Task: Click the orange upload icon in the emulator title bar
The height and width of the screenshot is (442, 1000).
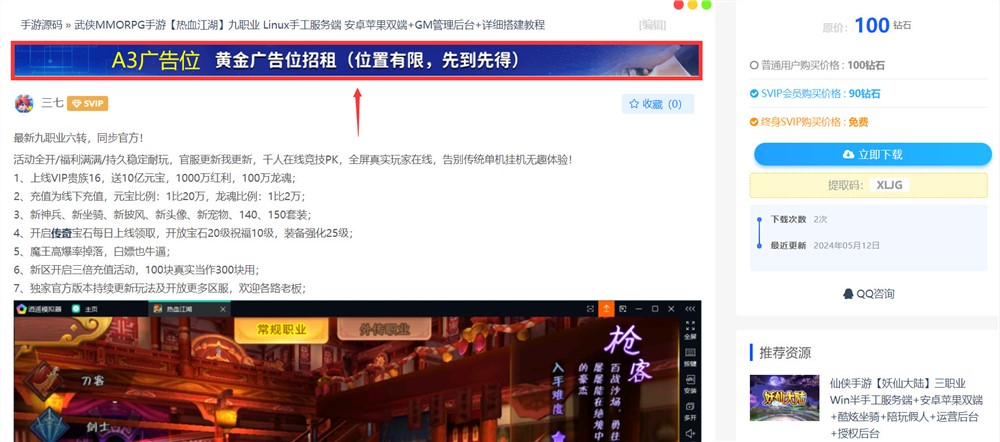Action: pos(605,309)
